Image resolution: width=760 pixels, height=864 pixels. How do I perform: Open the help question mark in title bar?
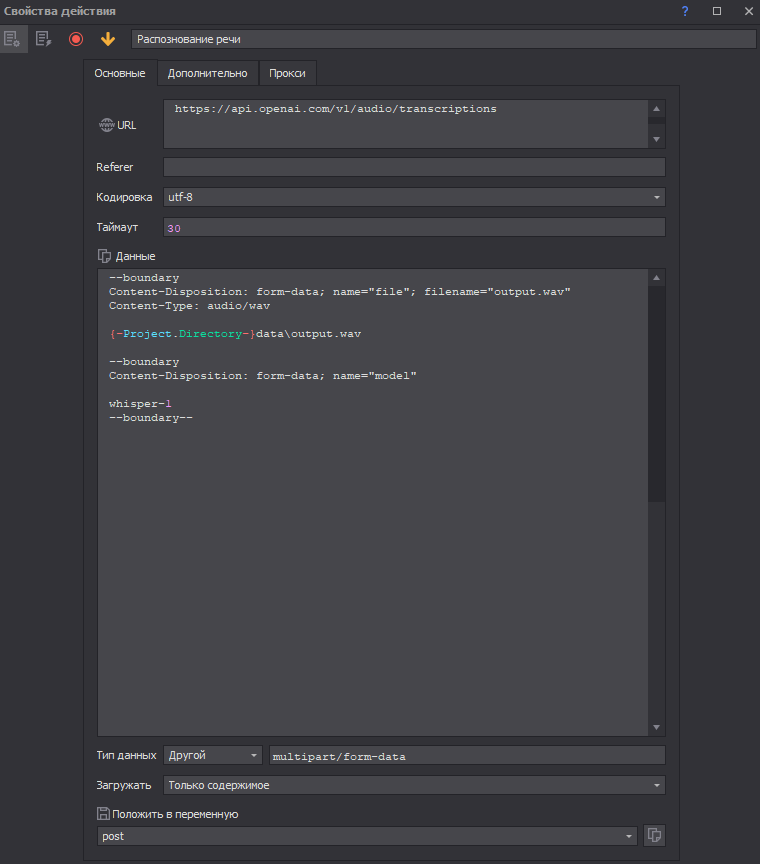click(x=685, y=11)
